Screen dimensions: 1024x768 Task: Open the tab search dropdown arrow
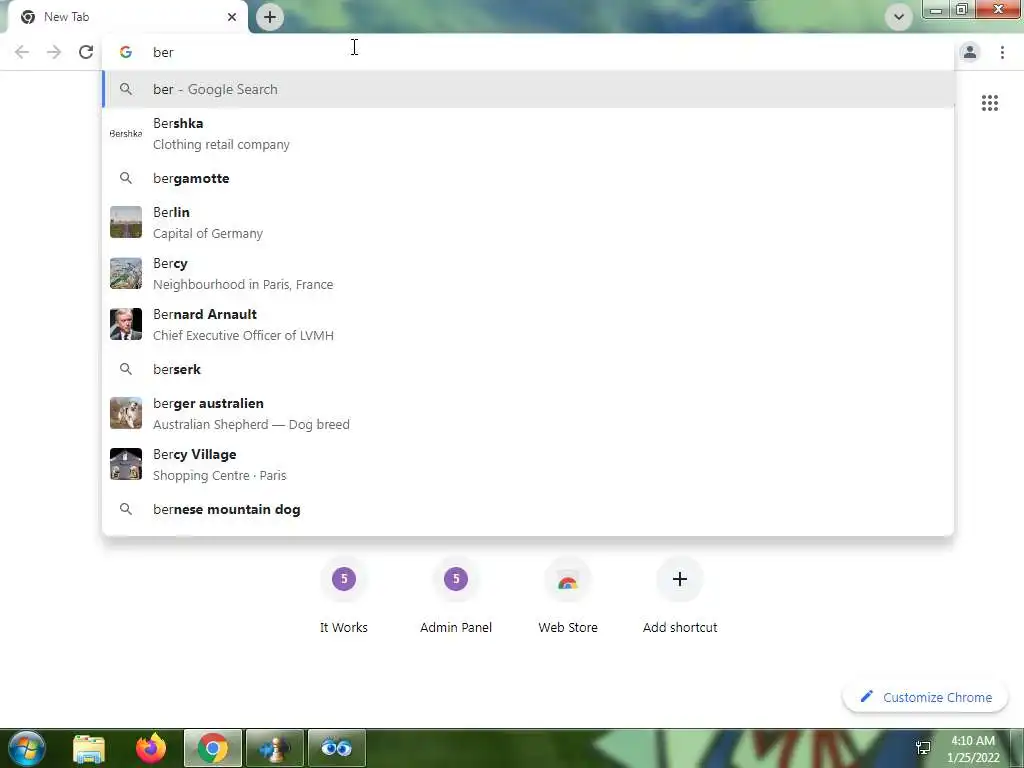click(899, 17)
